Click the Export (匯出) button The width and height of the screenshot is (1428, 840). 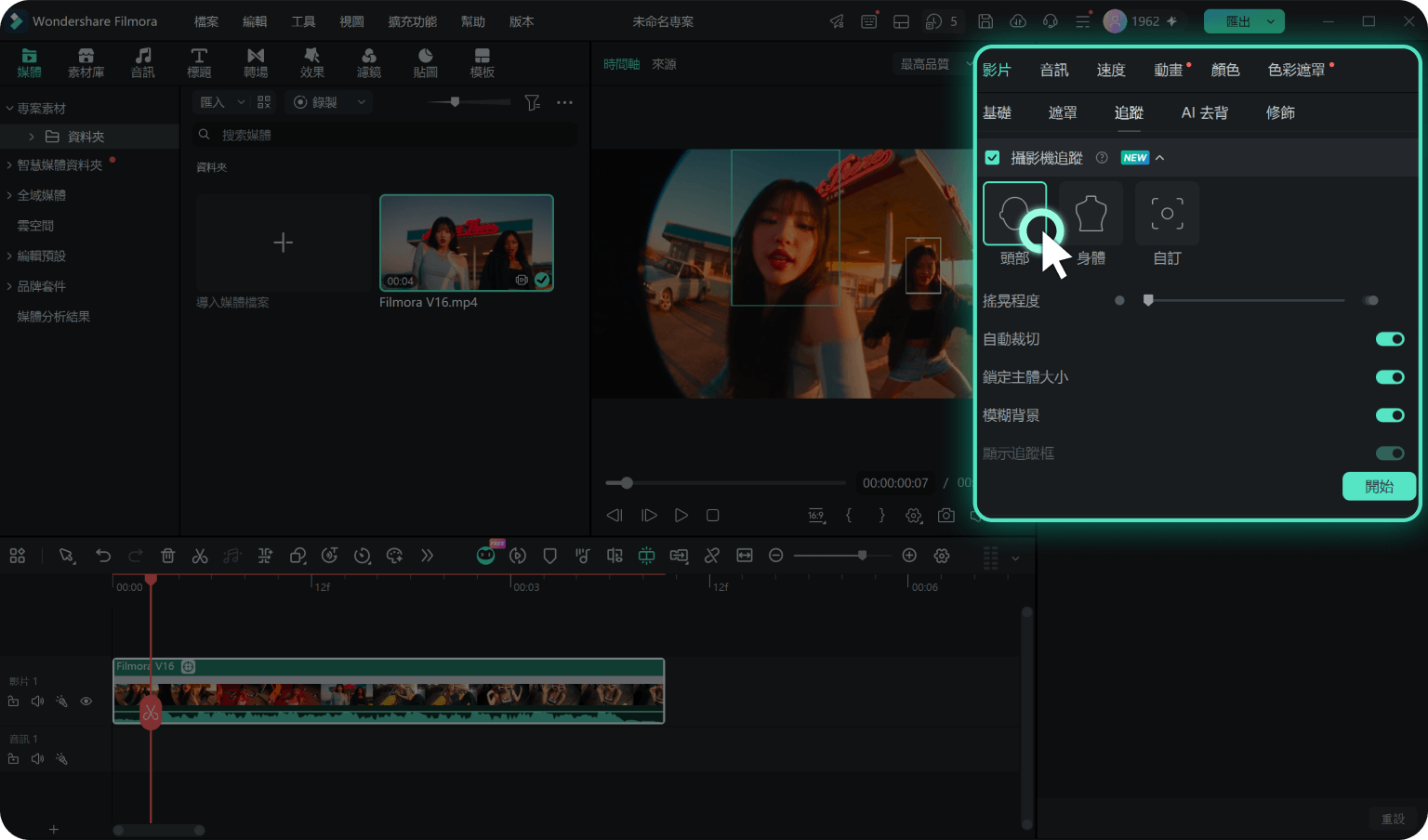(x=1244, y=21)
